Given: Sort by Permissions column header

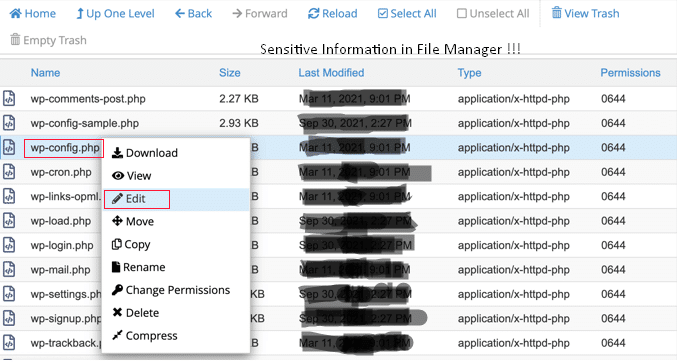Looking at the screenshot, I should (x=630, y=73).
